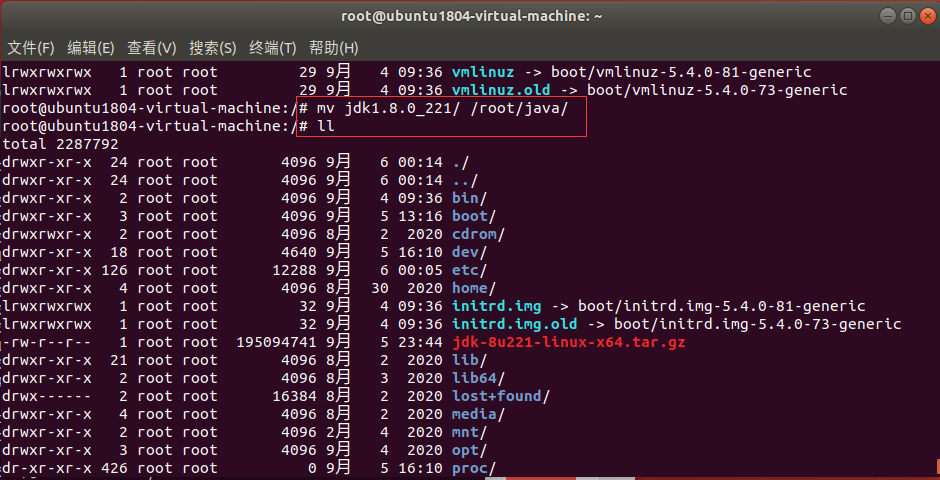Click target boot/initrd.img-5.4.0-73-generic
Screen dimensions: 940x480
[758, 324]
